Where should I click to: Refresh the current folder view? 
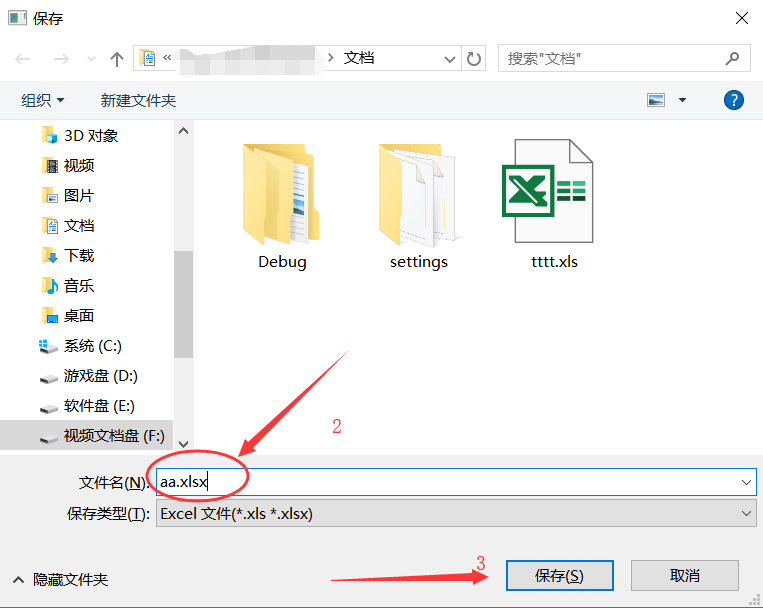pyautogui.click(x=473, y=59)
